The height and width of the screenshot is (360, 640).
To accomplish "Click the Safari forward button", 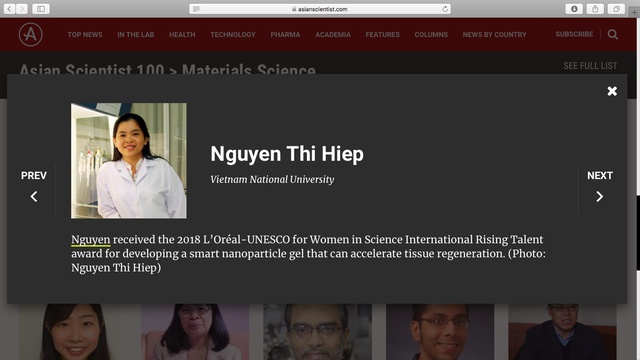I will coord(22,9).
